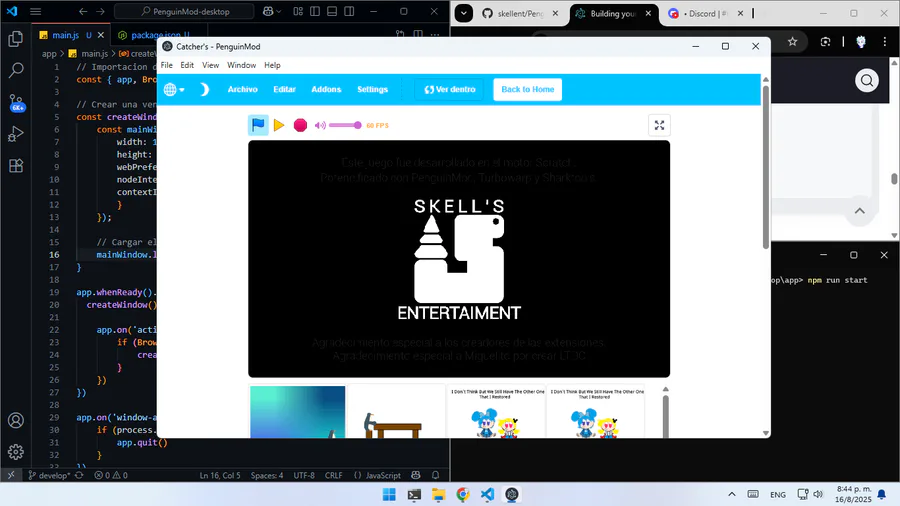Viewport: 900px width, 506px height.
Task: Open VS Code Manage gear icon
Action: (16, 452)
